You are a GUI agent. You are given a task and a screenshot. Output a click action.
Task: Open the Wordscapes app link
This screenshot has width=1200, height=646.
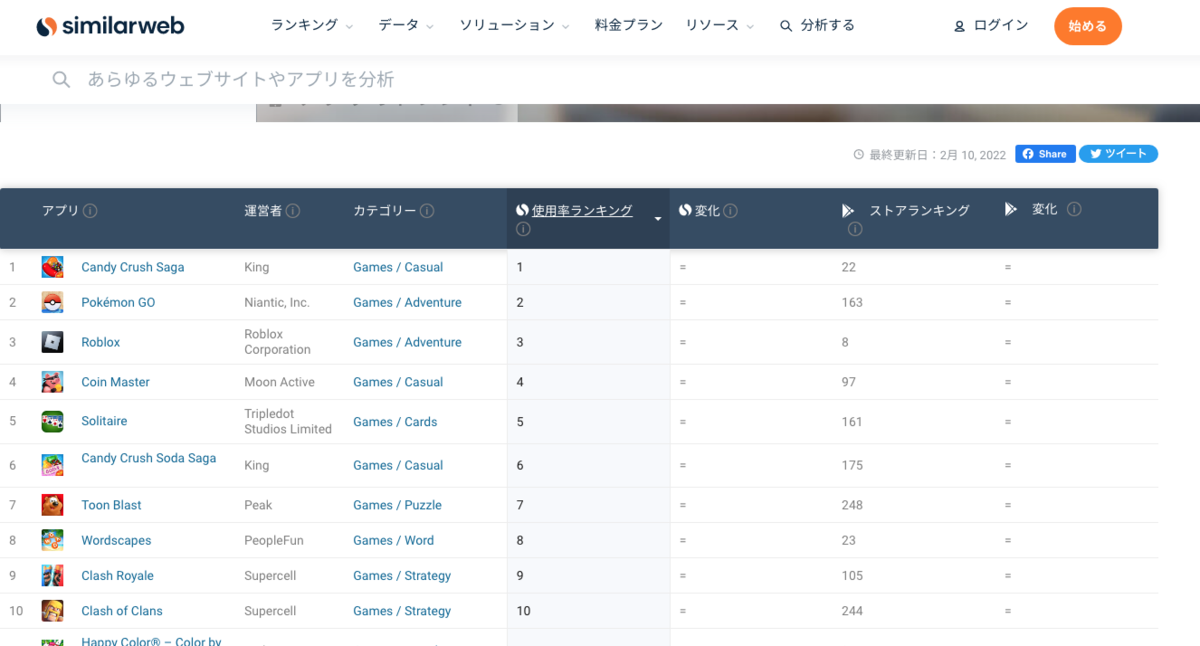click(116, 540)
